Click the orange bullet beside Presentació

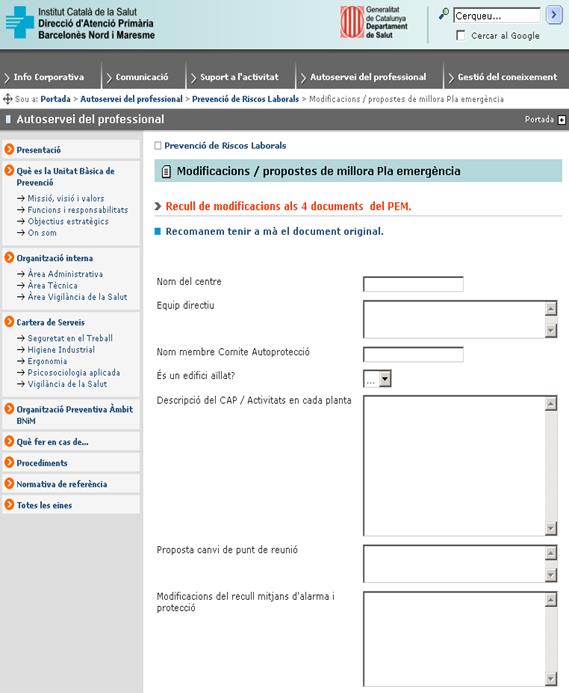coord(9,149)
